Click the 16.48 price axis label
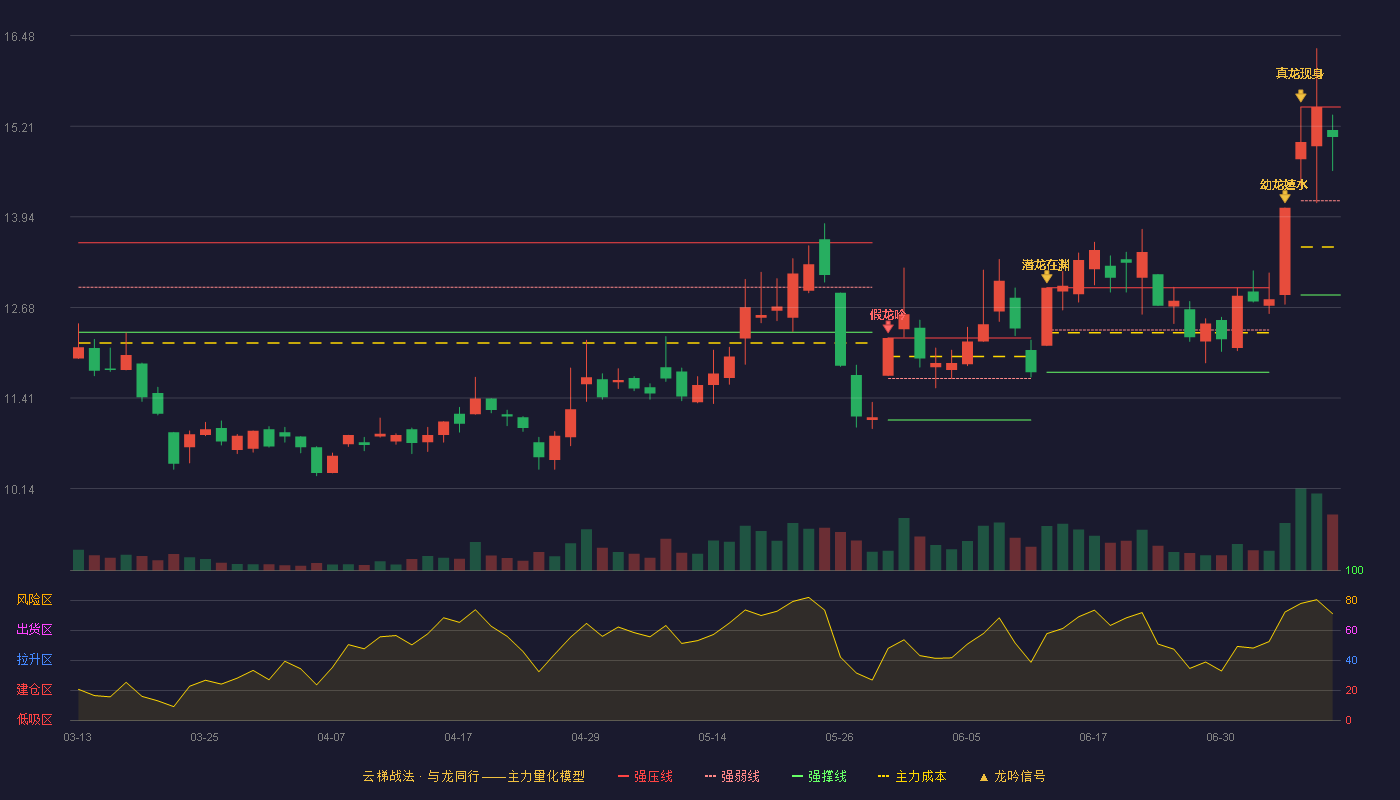1400x800 pixels. (19, 37)
